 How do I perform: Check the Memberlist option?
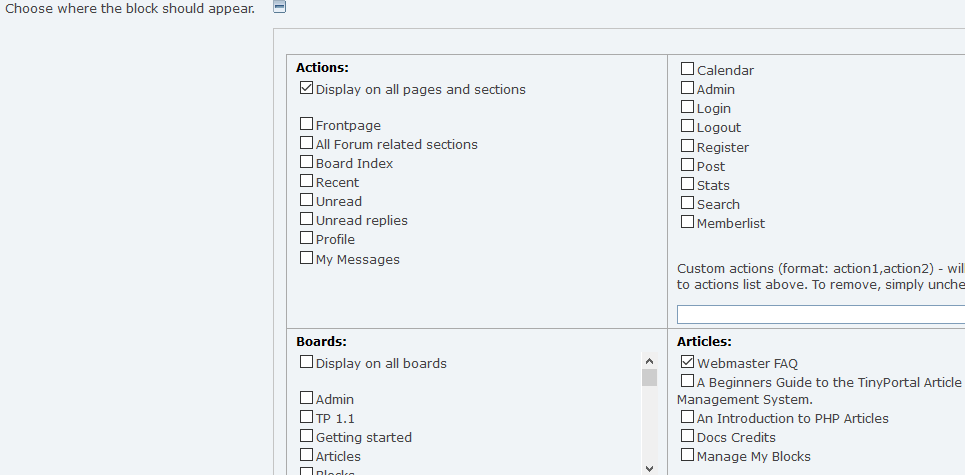pyautogui.click(x=688, y=222)
